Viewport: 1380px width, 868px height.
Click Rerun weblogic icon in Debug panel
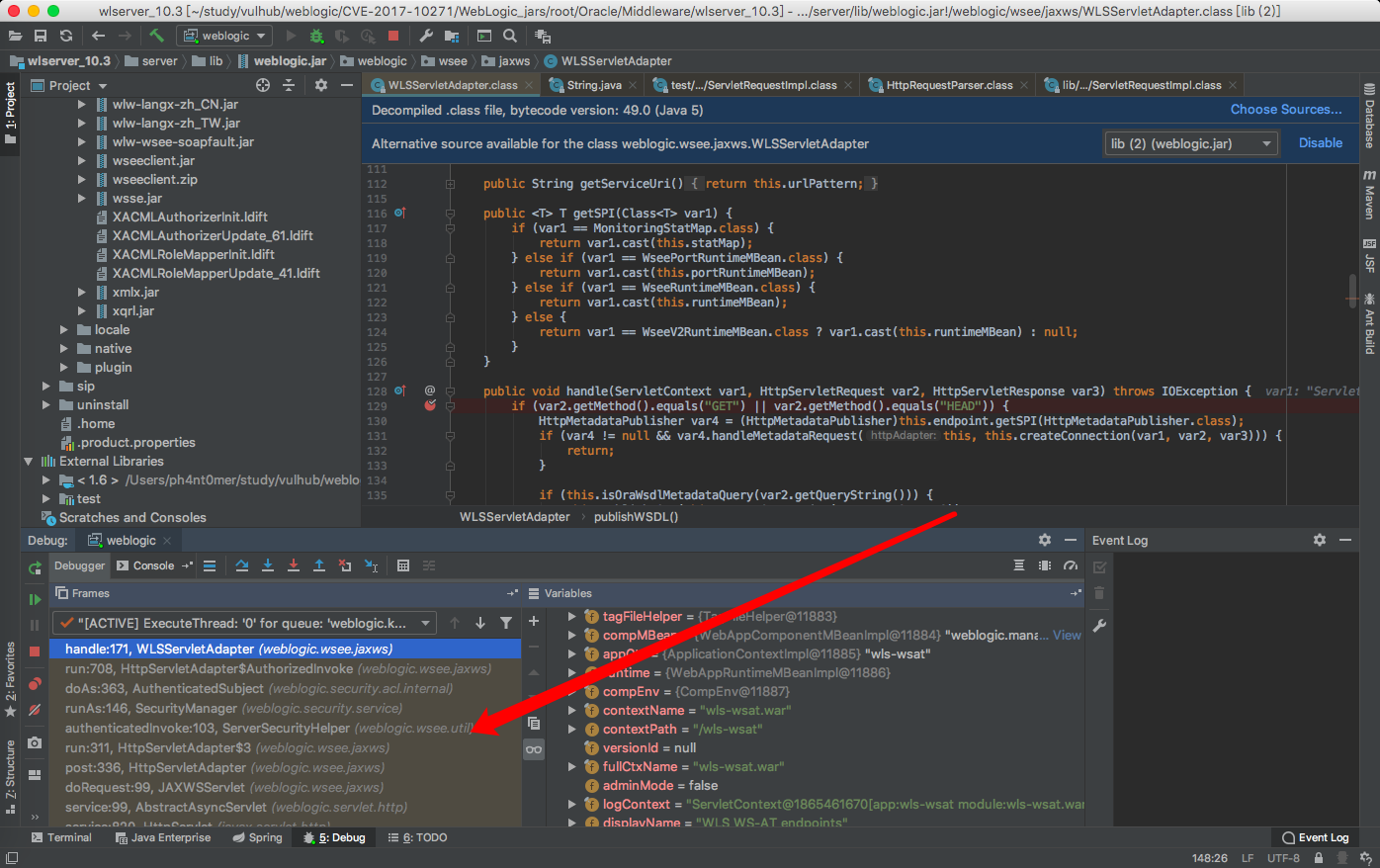[x=35, y=567]
